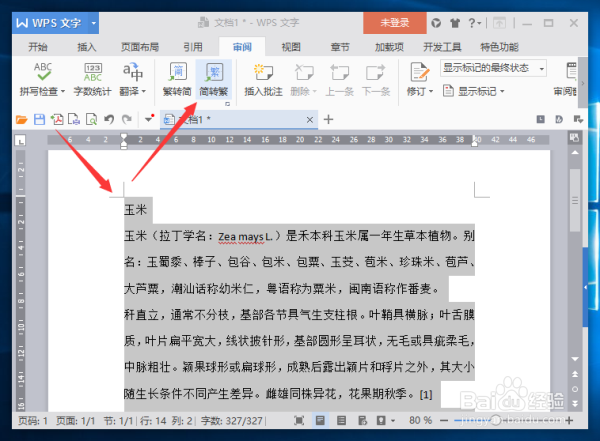Insert a comment with 插入批注
600x441 pixels.
263,79
